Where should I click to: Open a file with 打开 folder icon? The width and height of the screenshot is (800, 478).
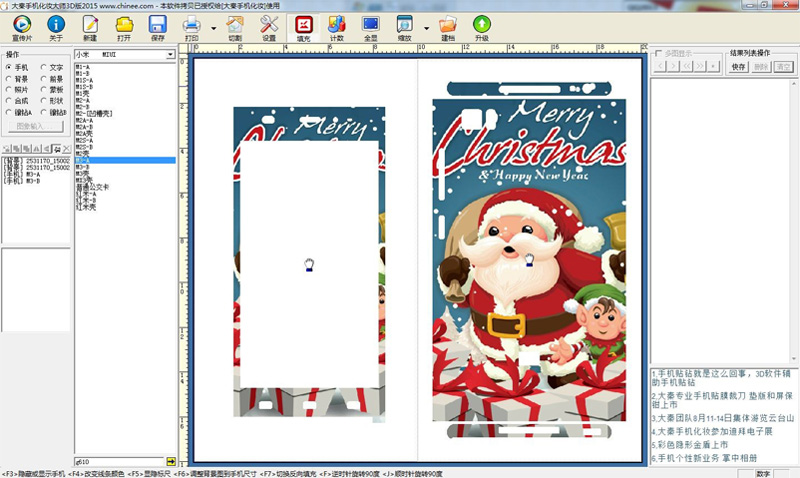pos(124,28)
